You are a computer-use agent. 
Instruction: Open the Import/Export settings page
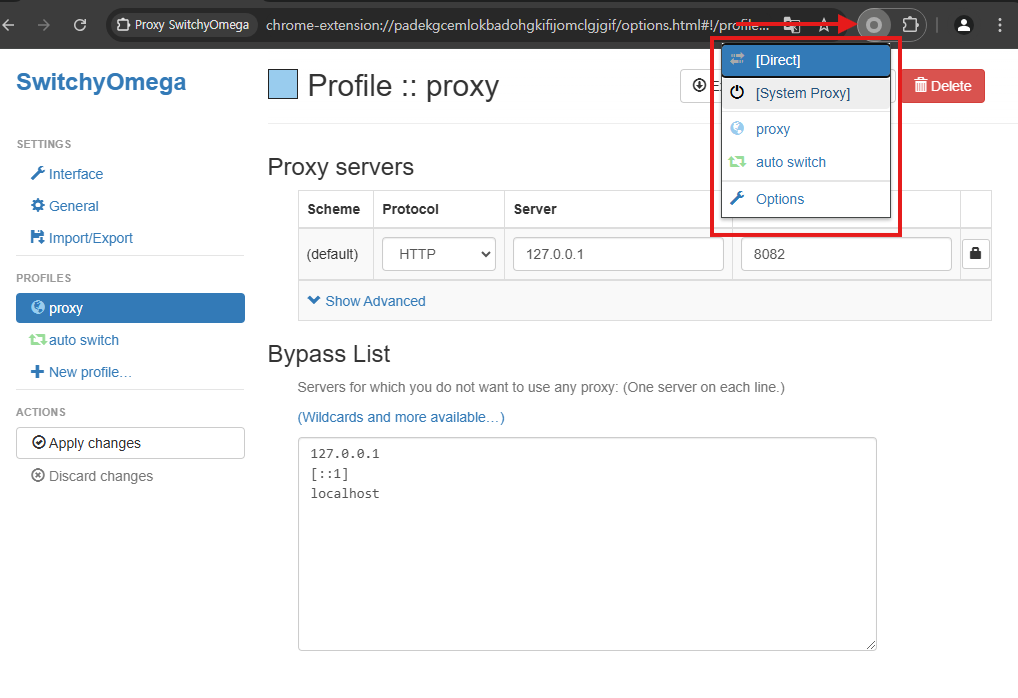(82, 238)
